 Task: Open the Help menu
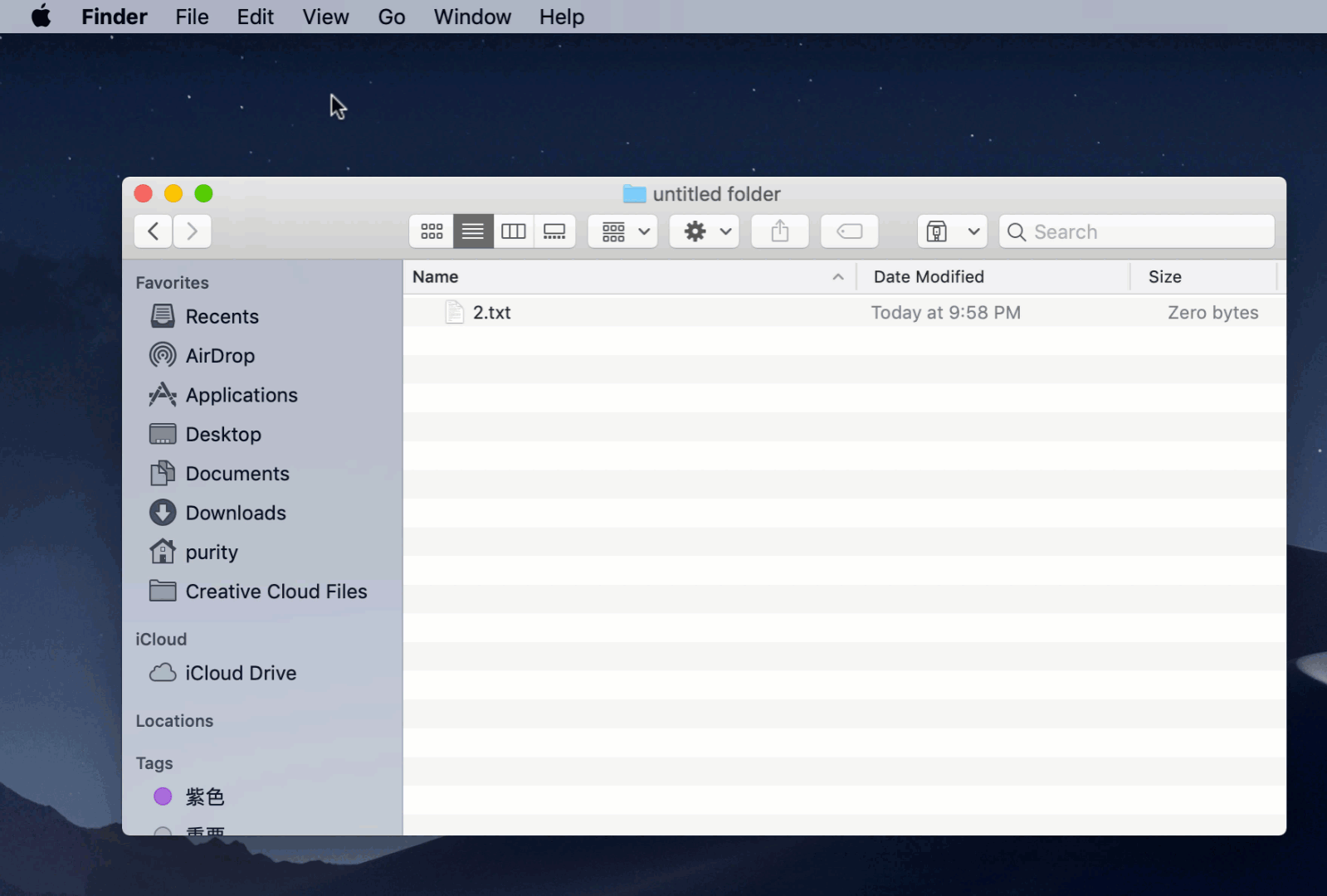click(x=562, y=17)
